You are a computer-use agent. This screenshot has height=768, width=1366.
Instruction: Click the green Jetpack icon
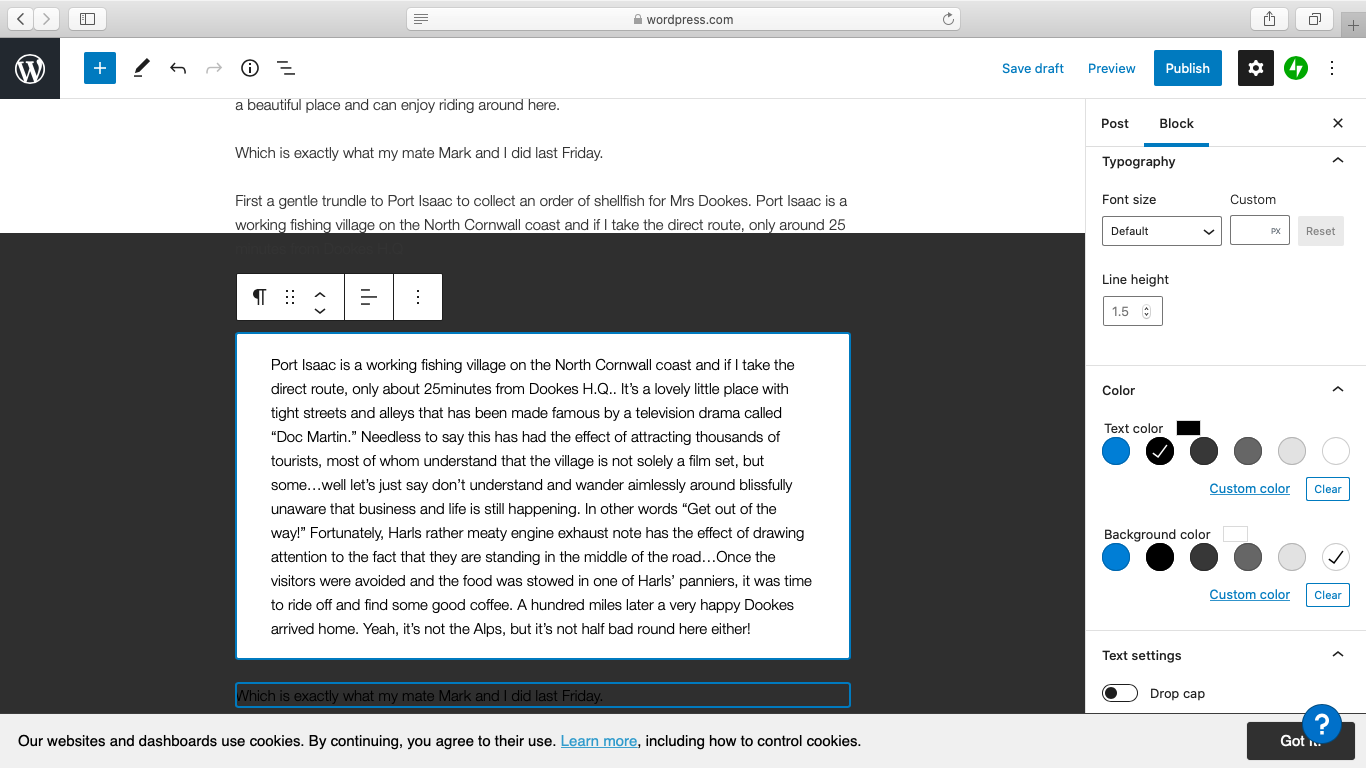(1296, 68)
